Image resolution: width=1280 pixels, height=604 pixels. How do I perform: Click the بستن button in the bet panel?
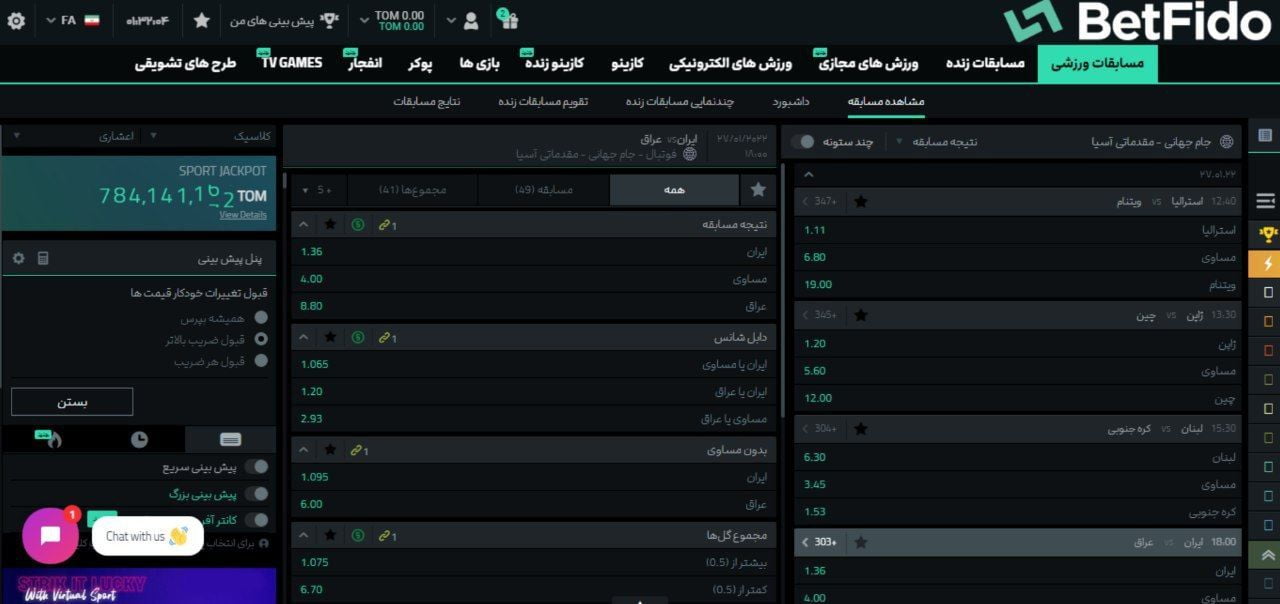coord(71,401)
